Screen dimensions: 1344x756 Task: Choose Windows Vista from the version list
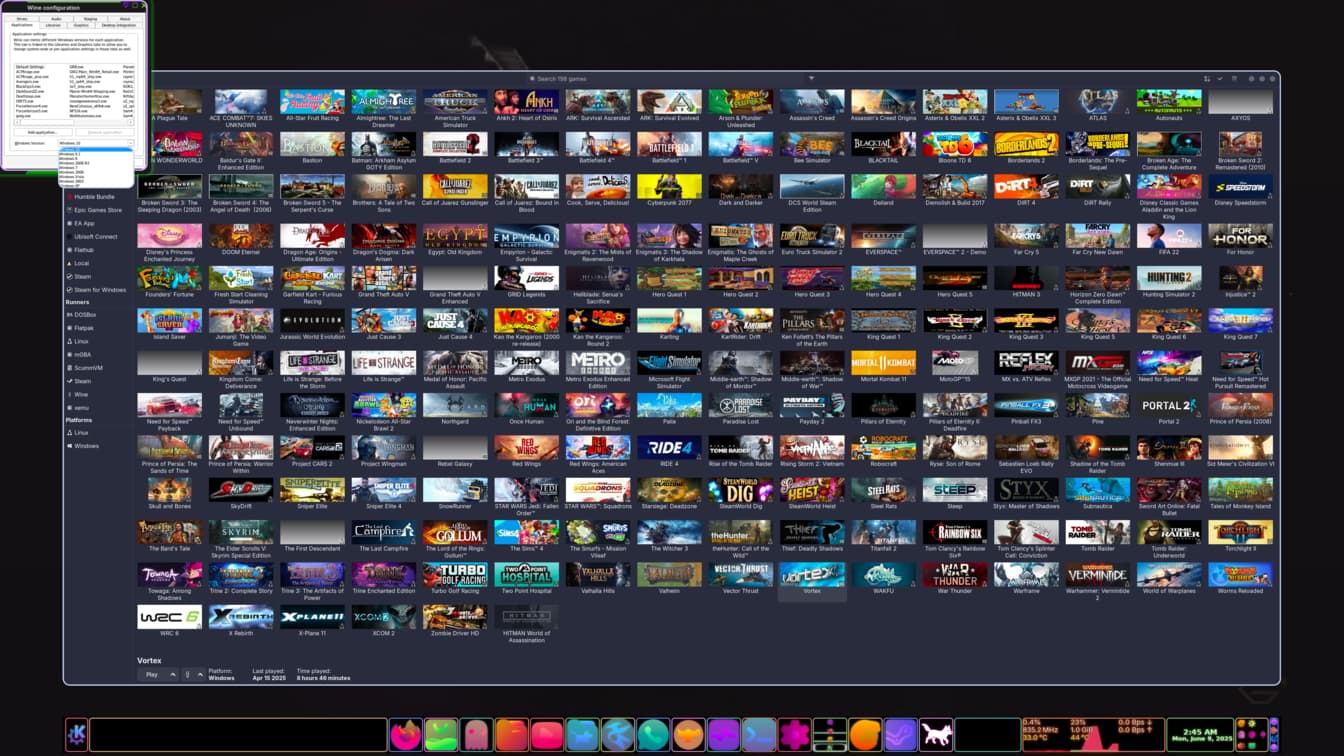pyautogui.click(x=95, y=177)
